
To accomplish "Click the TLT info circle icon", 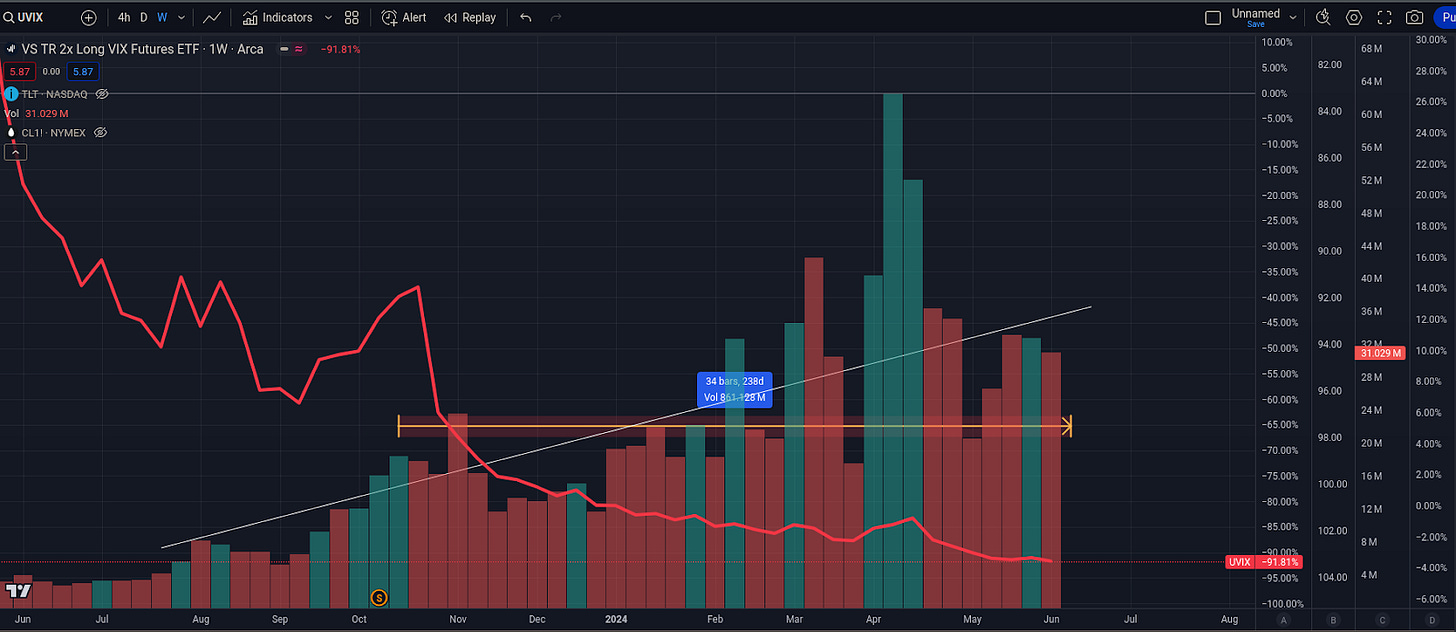I will [x=11, y=94].
